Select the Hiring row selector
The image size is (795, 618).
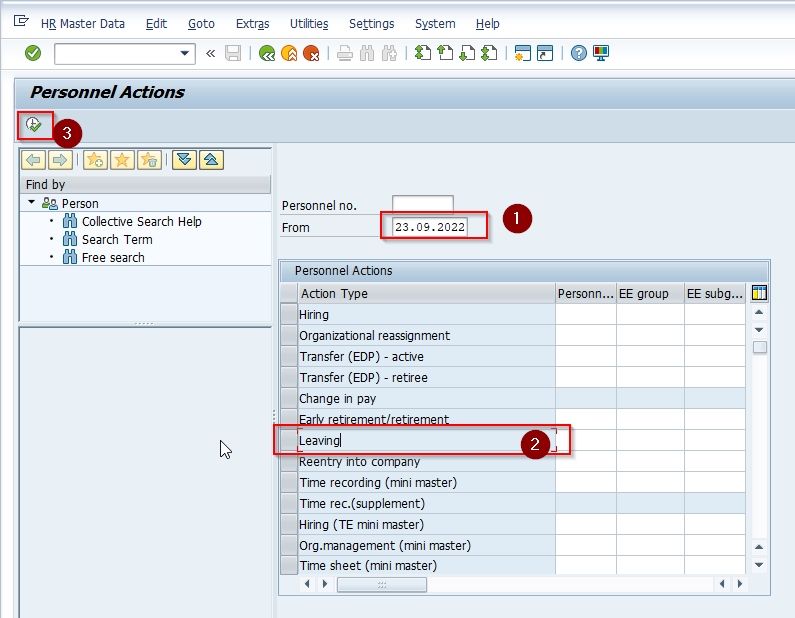[289, 314]
